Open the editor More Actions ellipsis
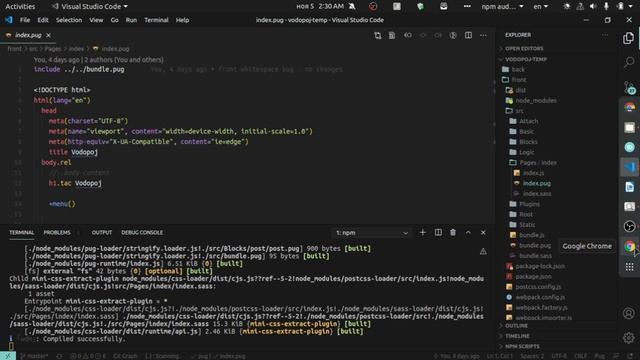This screenshot has width=640, height=360. pyautogui.click(x=483, y=36)
